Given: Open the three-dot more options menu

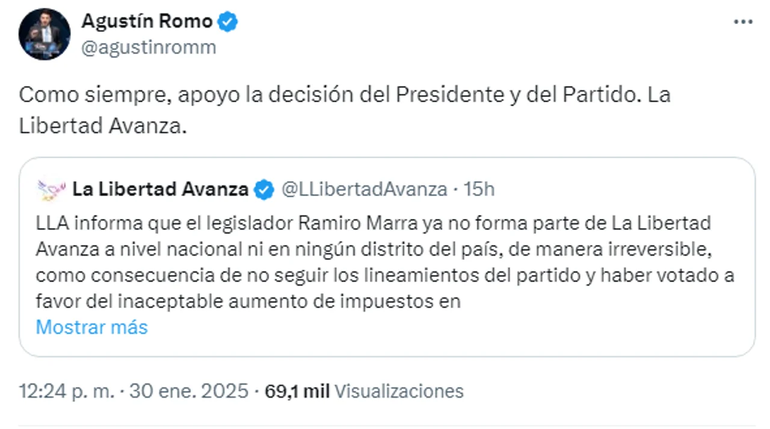Looking at the screenshot, I should 742,22.
